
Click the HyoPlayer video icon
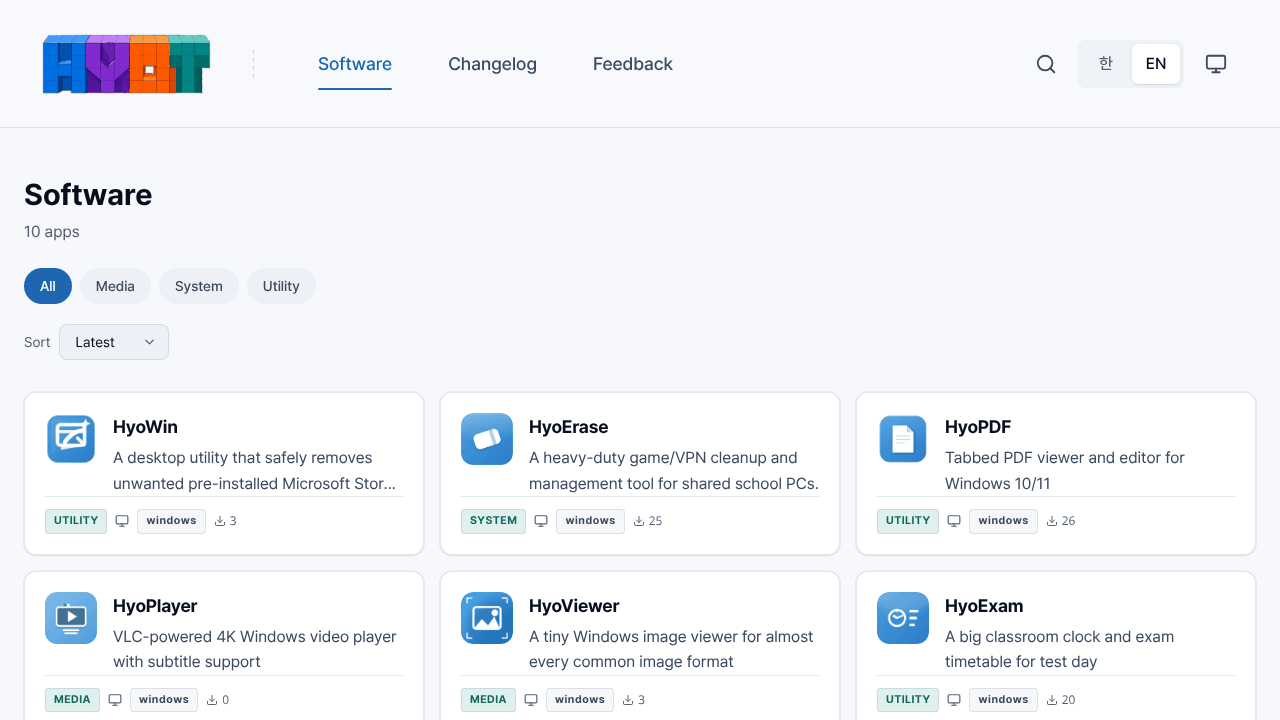point(71,618)
